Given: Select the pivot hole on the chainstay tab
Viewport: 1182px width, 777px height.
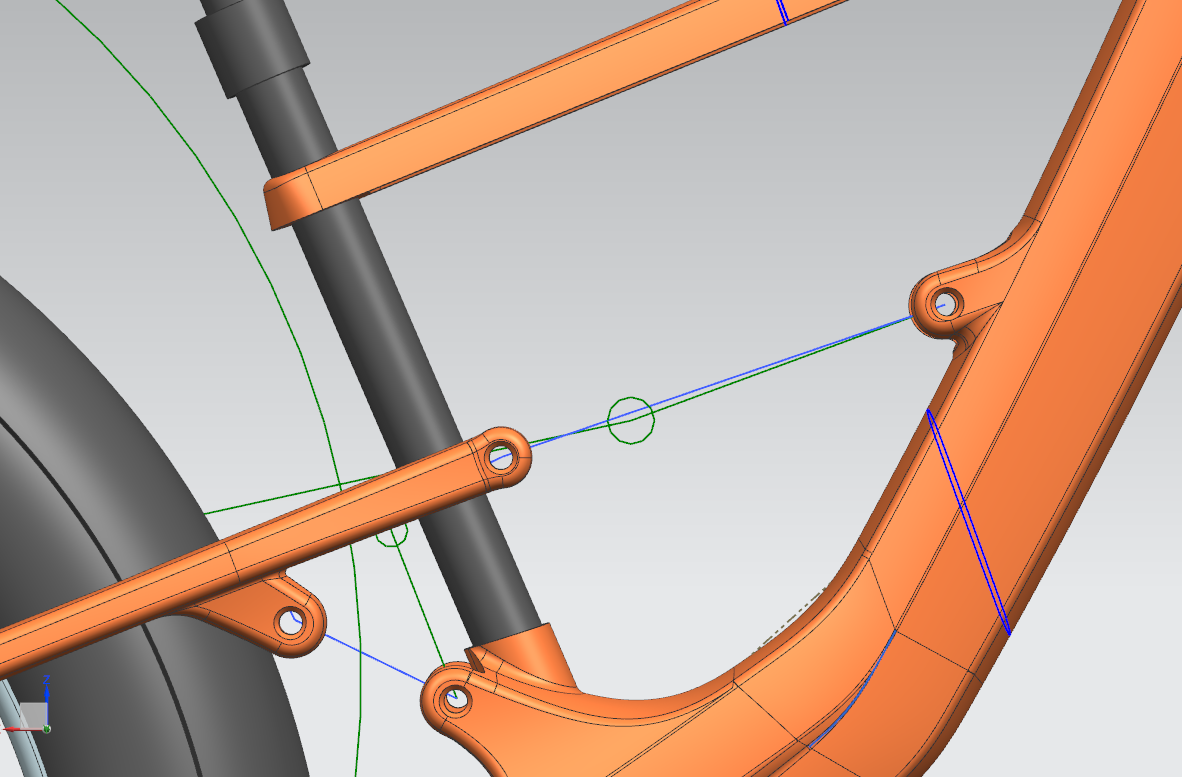Looking at the screenshot, I should point(291,624).
